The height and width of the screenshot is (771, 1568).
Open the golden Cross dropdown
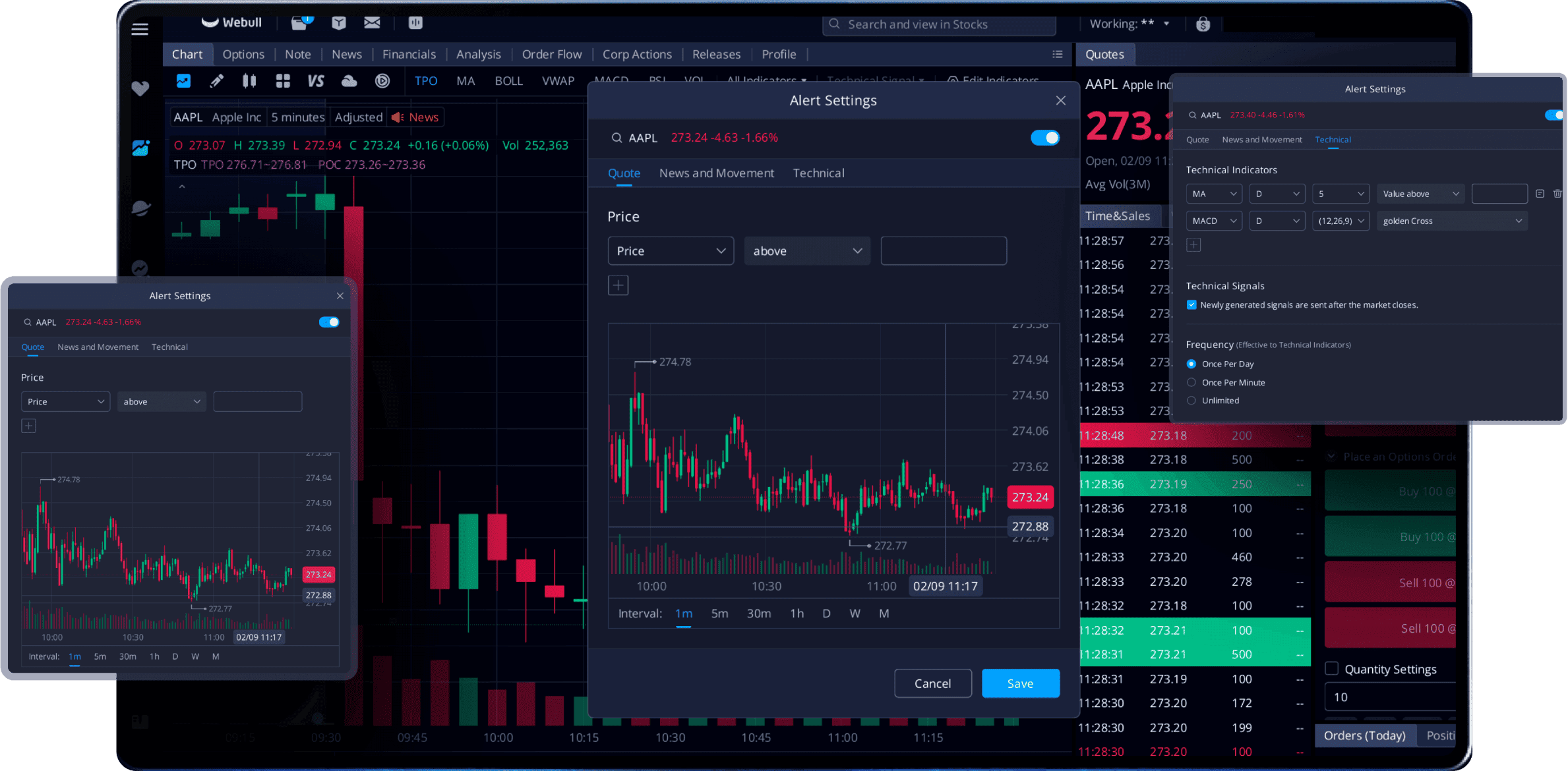click(1452, 221)
